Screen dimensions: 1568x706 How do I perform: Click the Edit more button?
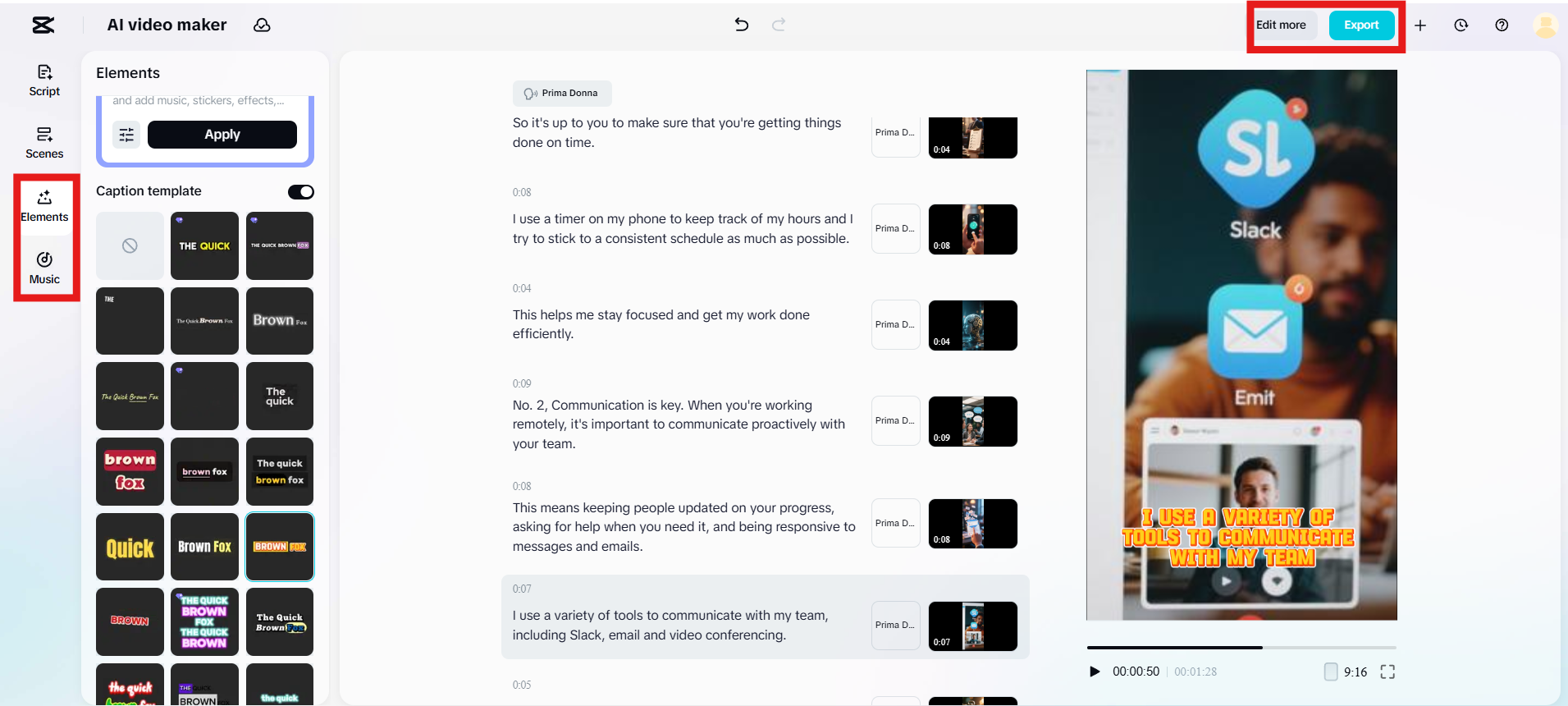pos(1281,25)
